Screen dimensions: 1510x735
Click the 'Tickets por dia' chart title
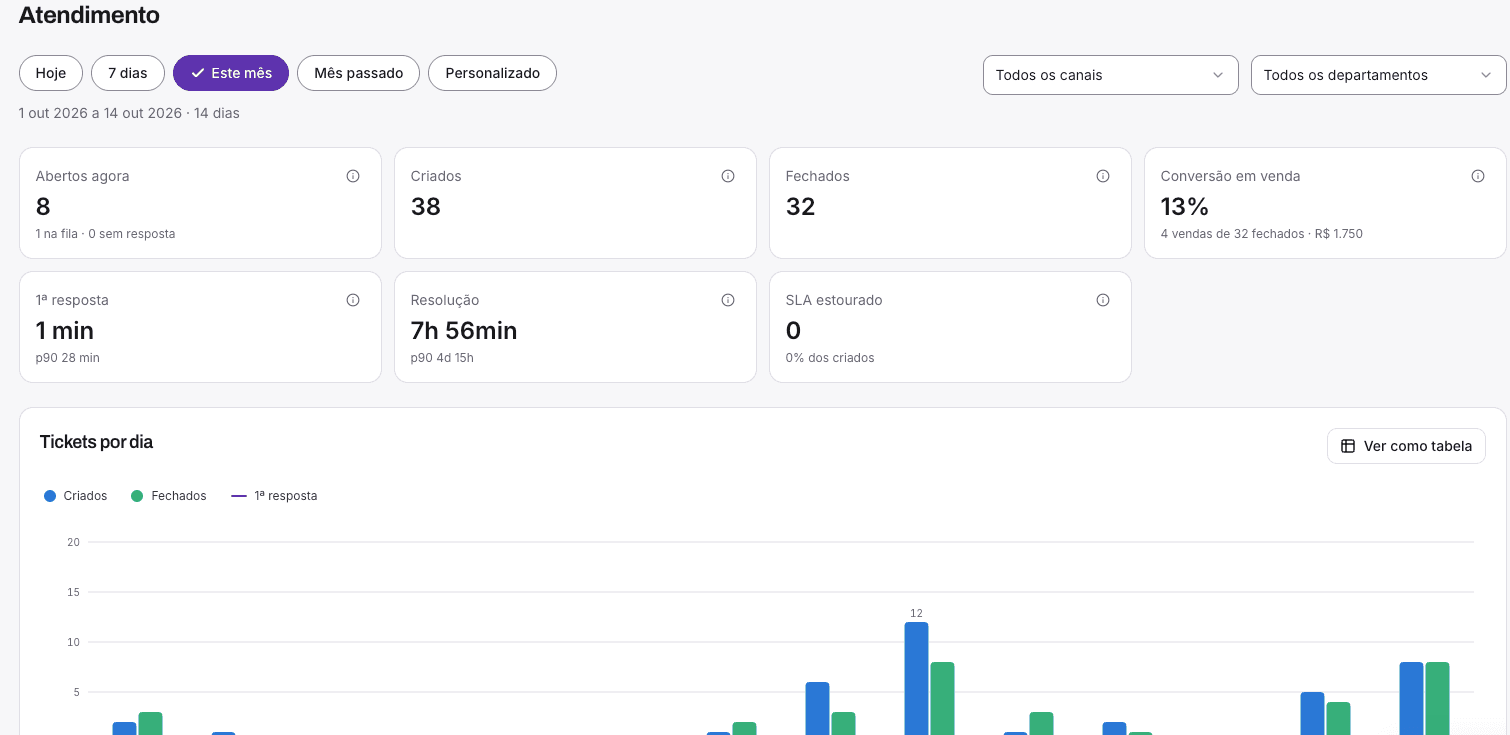(x=96, y=442)
